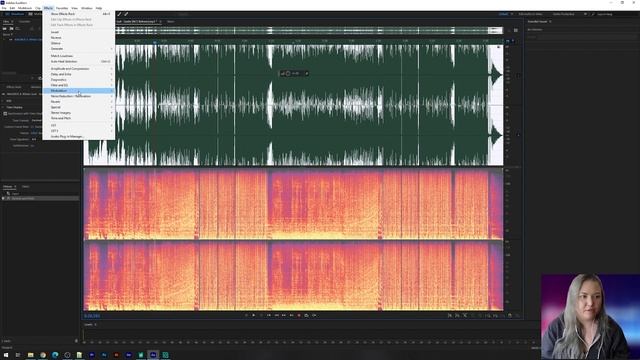Choose Show Effects Rack menu entry
Viewport: 640px width, 360px height.
(78, 14)
